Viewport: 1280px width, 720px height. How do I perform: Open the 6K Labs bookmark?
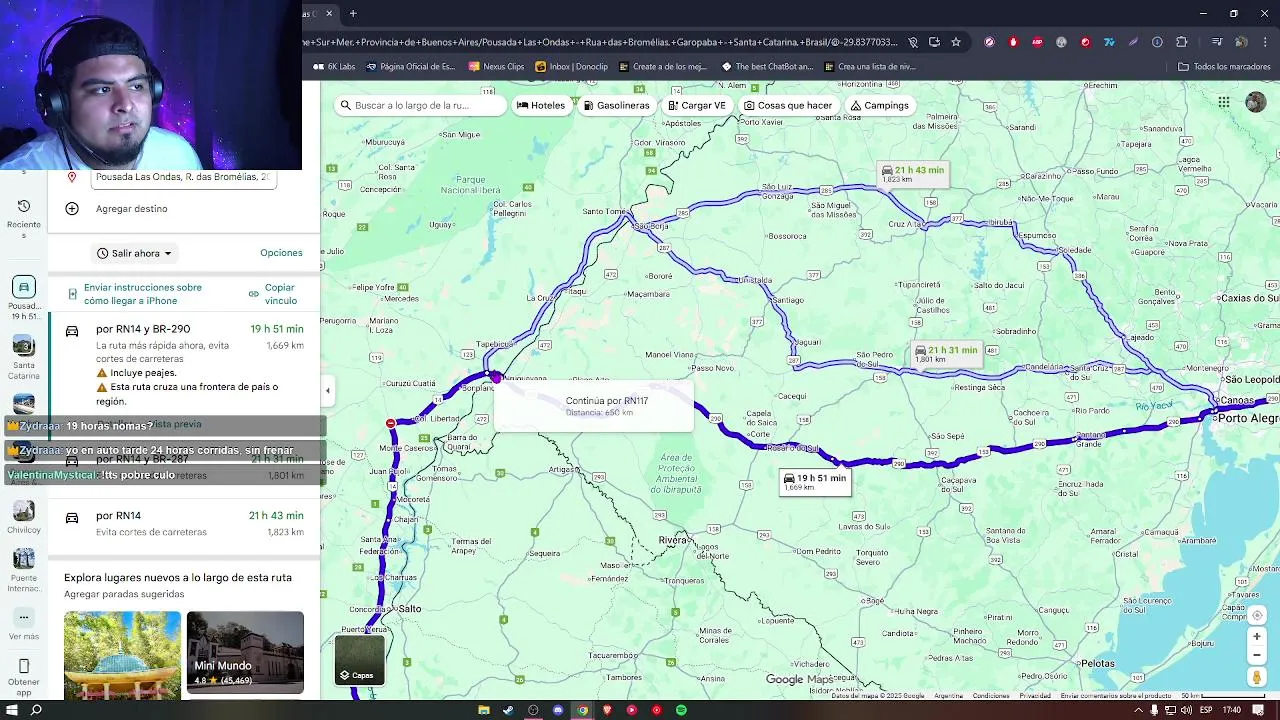[x=334, y=67]
